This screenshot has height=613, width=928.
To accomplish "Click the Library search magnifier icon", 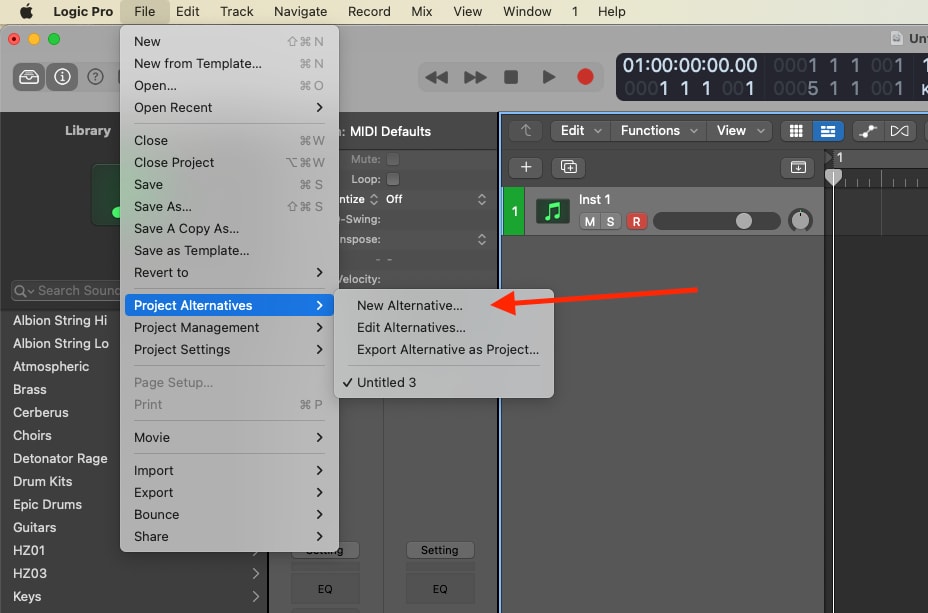I will point(20,291).
